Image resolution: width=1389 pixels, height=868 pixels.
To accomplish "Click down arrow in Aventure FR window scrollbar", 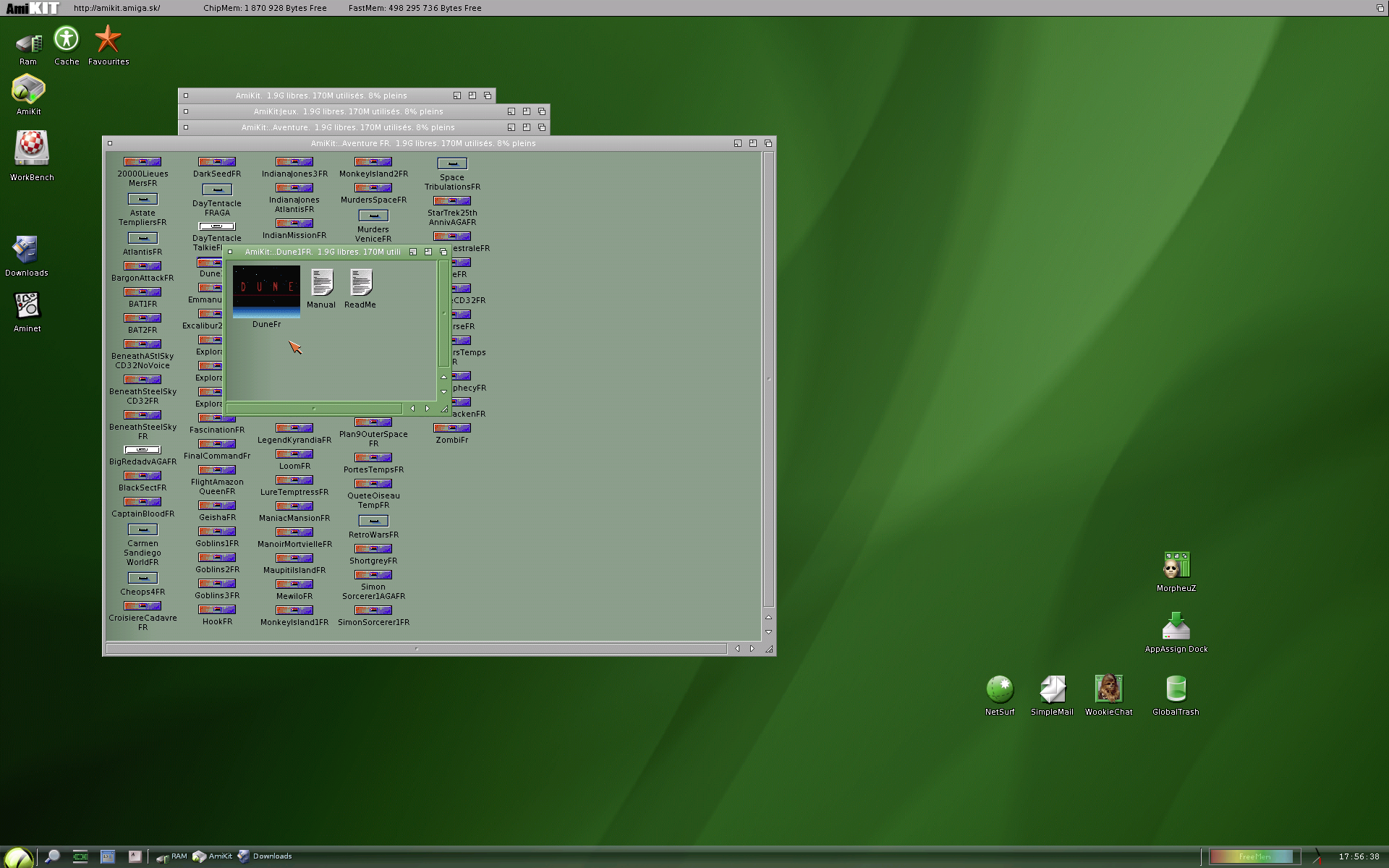I will pyautogui.click(x=768, y=632).
